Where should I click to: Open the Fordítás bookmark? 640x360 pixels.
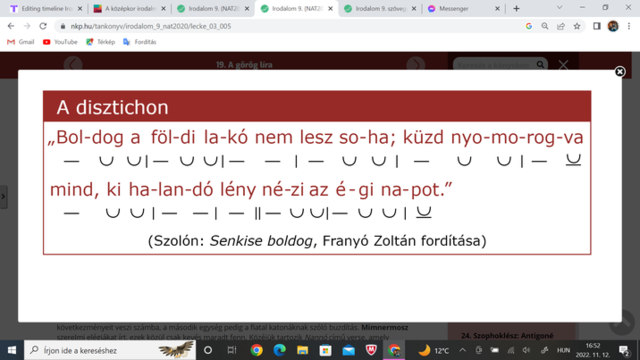tap(140, 42)
